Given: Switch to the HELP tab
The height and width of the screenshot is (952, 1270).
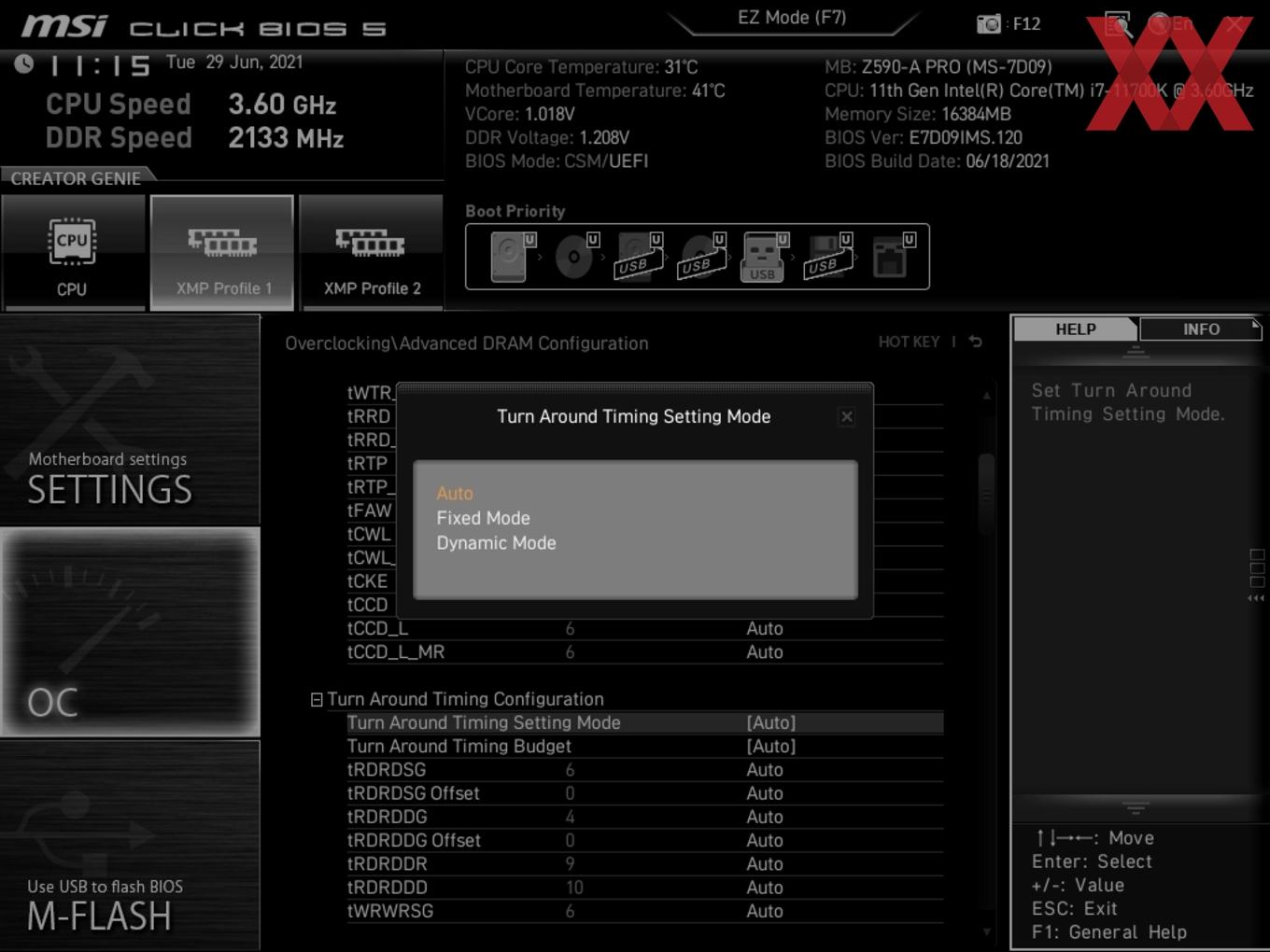Looking at the screenshot, I should 1075,329.
